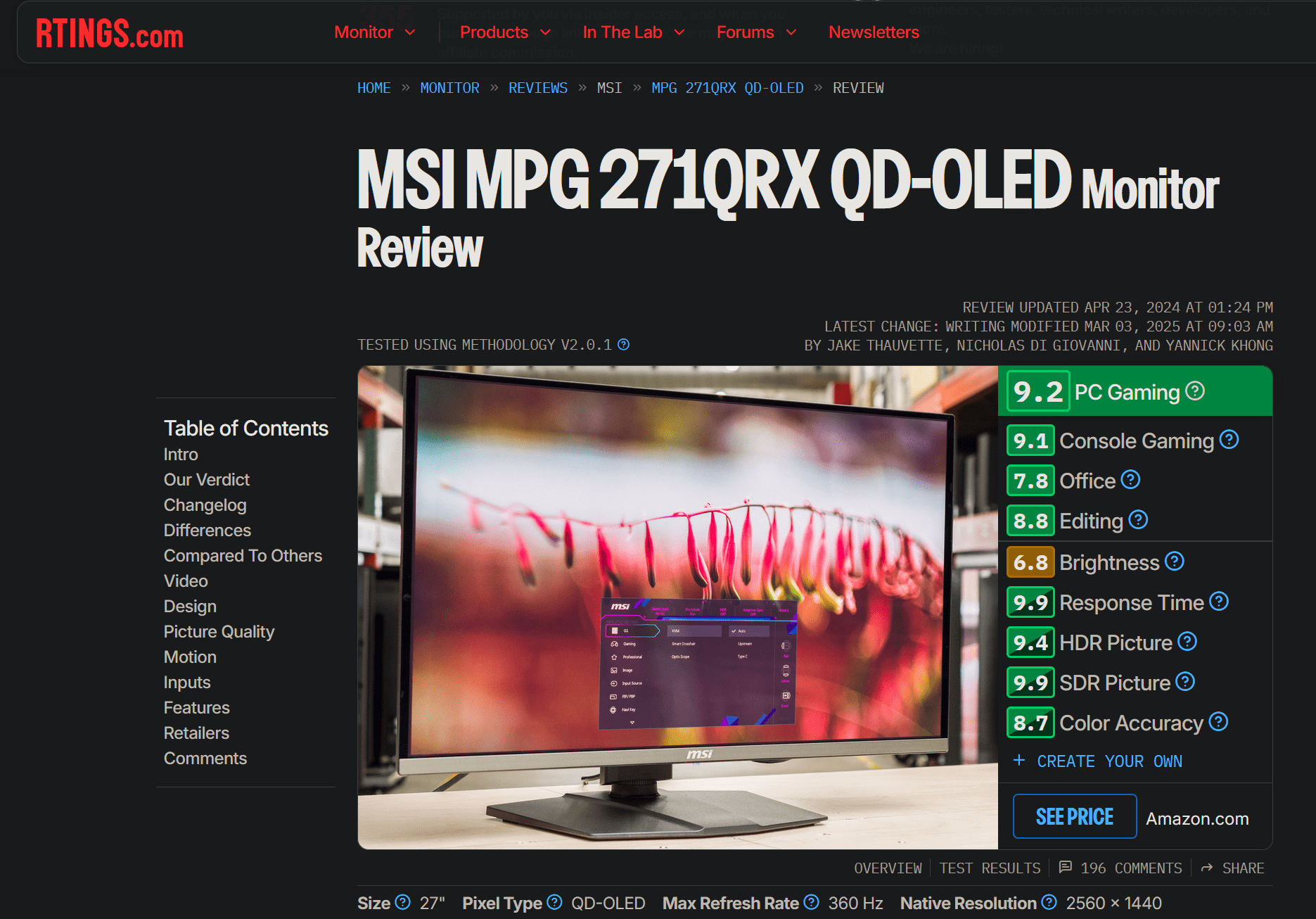Click the RTINGS.com logo
Image resolution: width=1316 pixels, height=919 pixels.
tap(110, 34)
